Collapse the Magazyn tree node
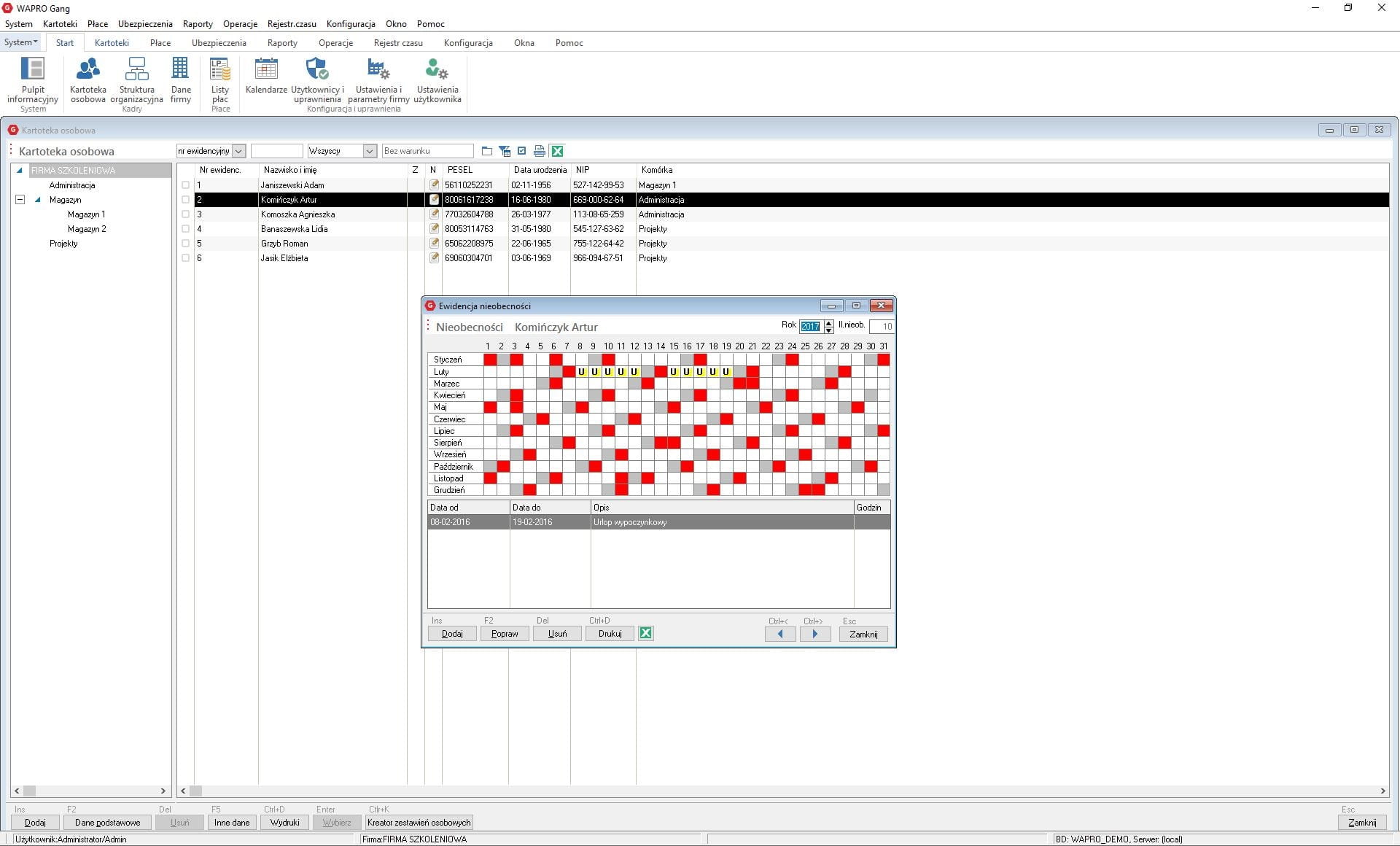Image resolution: width=1400 pixels, height=846 pixels. pyautogui.click(x=20, y=200)
